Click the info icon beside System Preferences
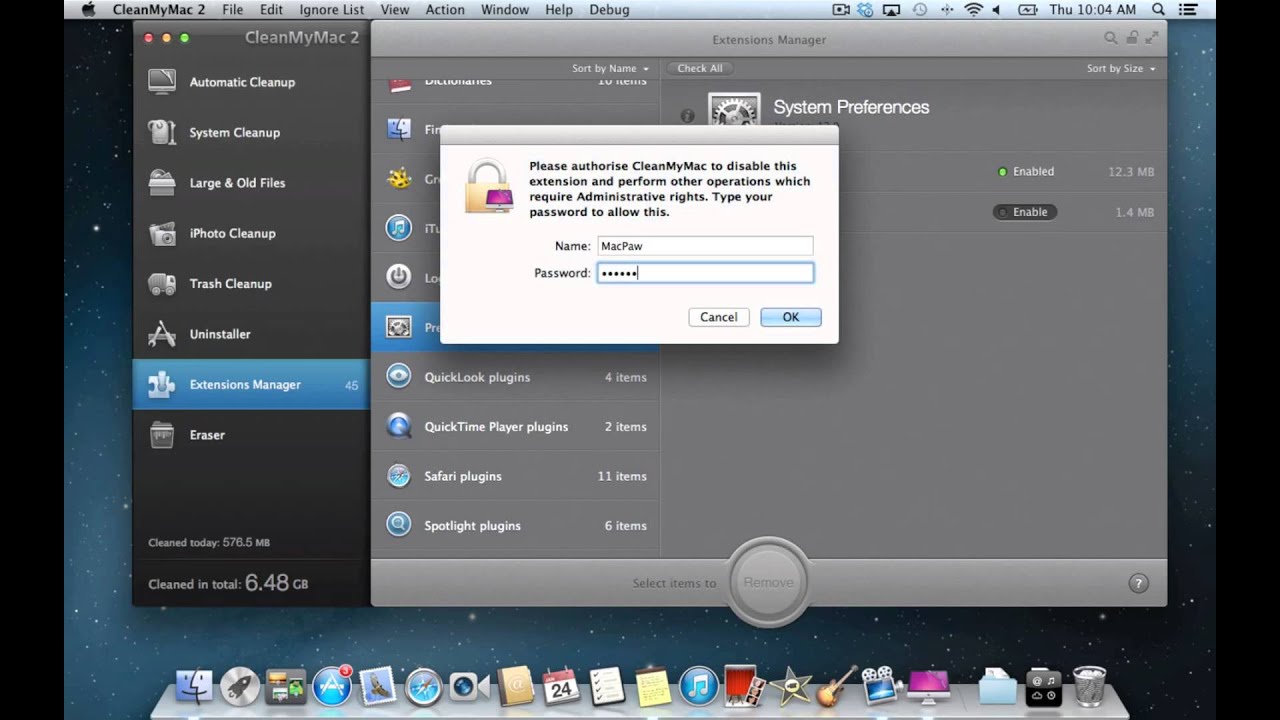Image resolution: width=1280 pixels, height=720 pixels. [x=687, y=116]
